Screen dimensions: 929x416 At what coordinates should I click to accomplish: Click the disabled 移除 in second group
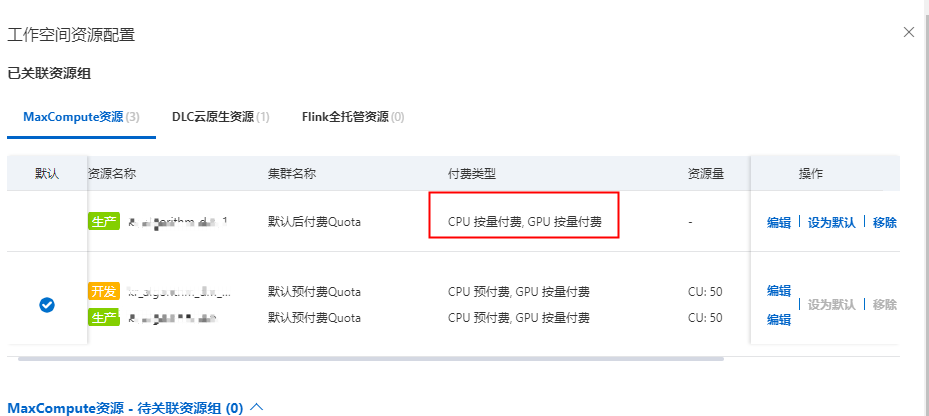click(885, 305)
